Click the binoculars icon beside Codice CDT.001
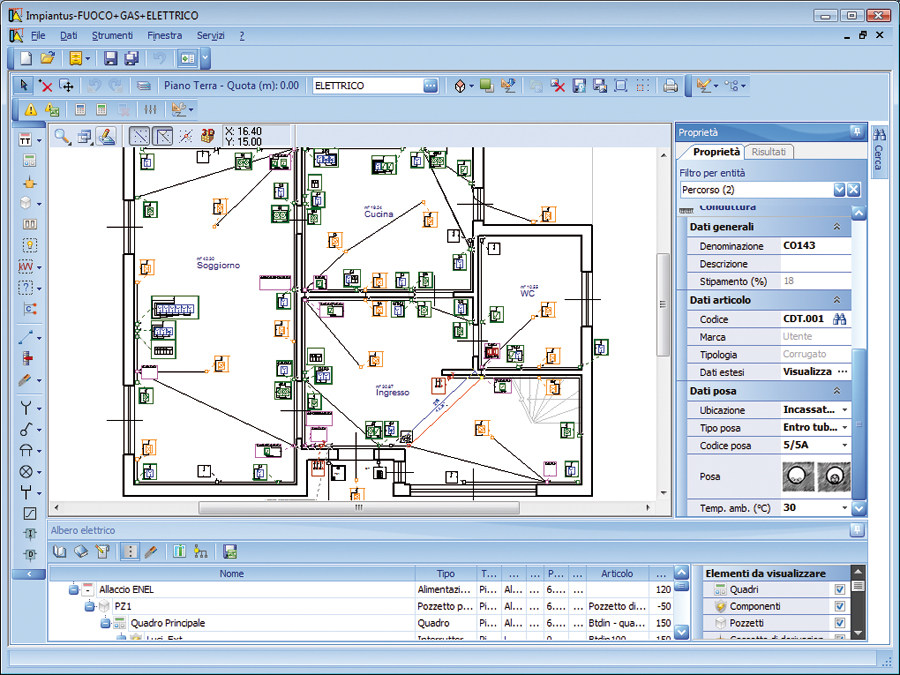900x675 pixels. pos(840,319)
